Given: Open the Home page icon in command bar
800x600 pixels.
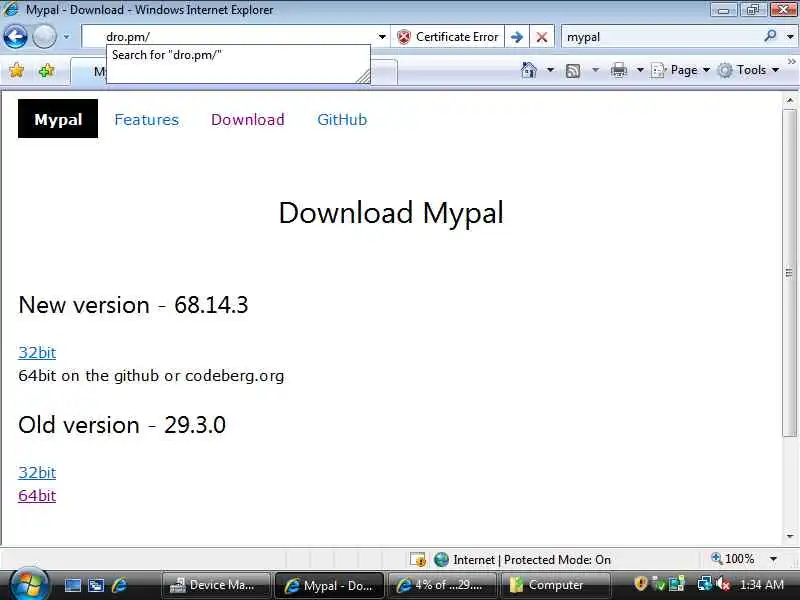Looking at the screenshot, I should (x=529, y=70).
